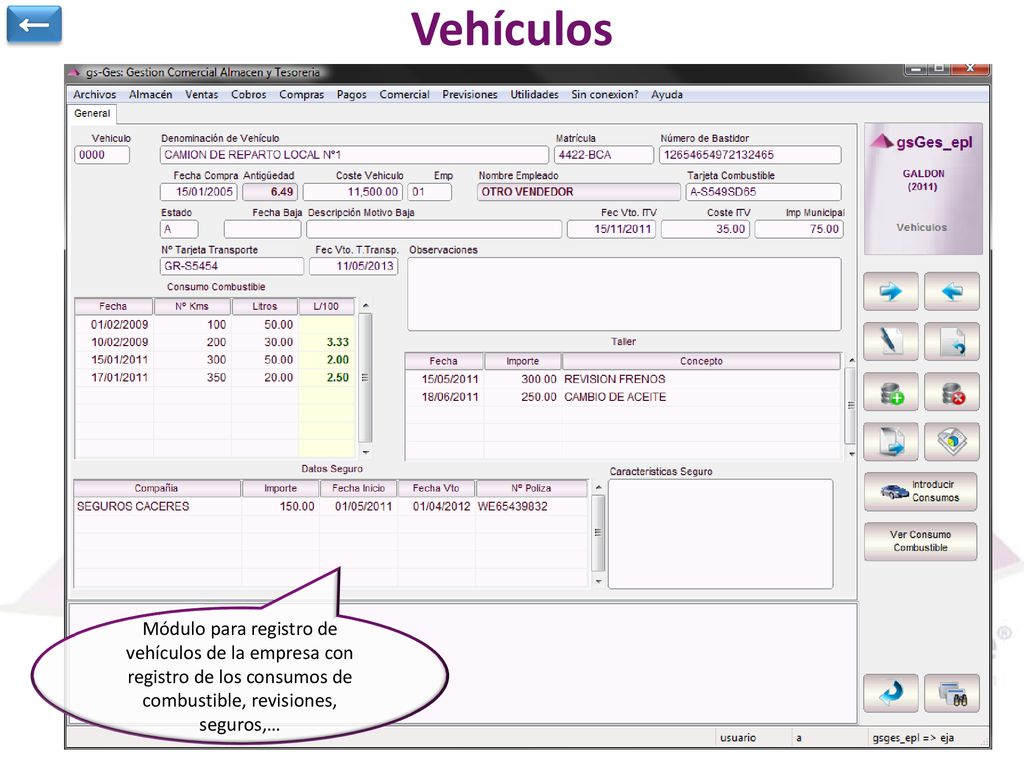
Task: Open the Comercial menu
Action: (x=404, y=95)
